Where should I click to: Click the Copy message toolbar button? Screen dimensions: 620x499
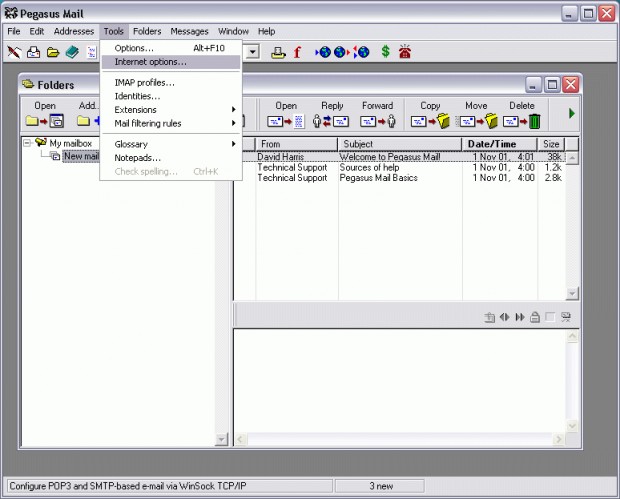(x=430, y=114)
